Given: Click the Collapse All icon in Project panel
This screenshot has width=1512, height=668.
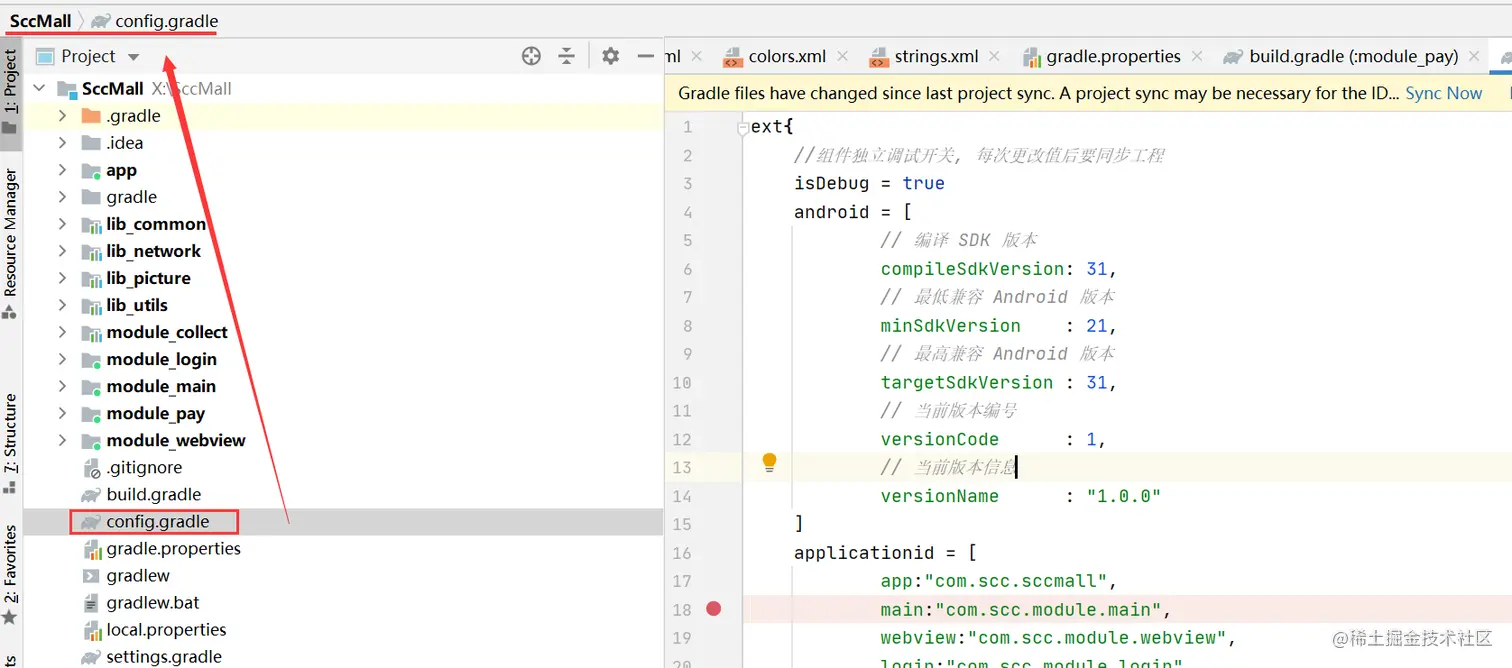Looking at the screenshot, I should (x=567, y=57).
